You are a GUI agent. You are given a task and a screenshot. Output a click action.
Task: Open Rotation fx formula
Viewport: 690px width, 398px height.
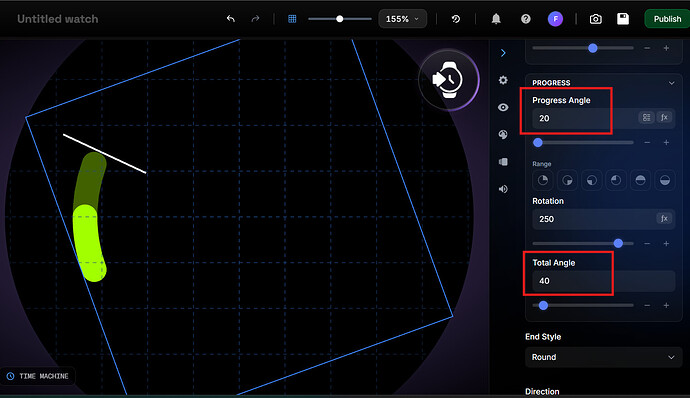coord(664,218)
